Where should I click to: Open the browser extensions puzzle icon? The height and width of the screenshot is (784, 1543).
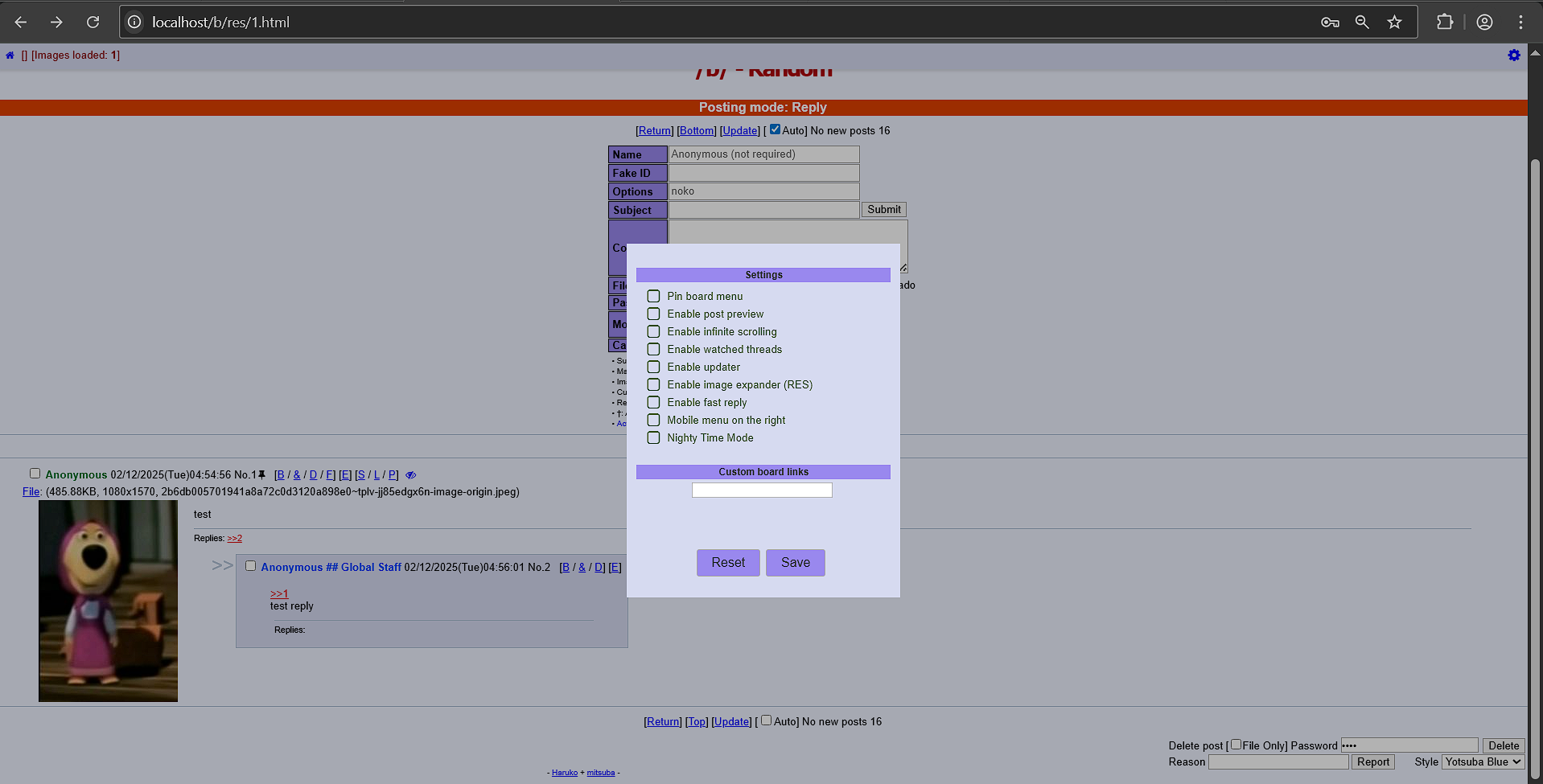pos(1444,23)
